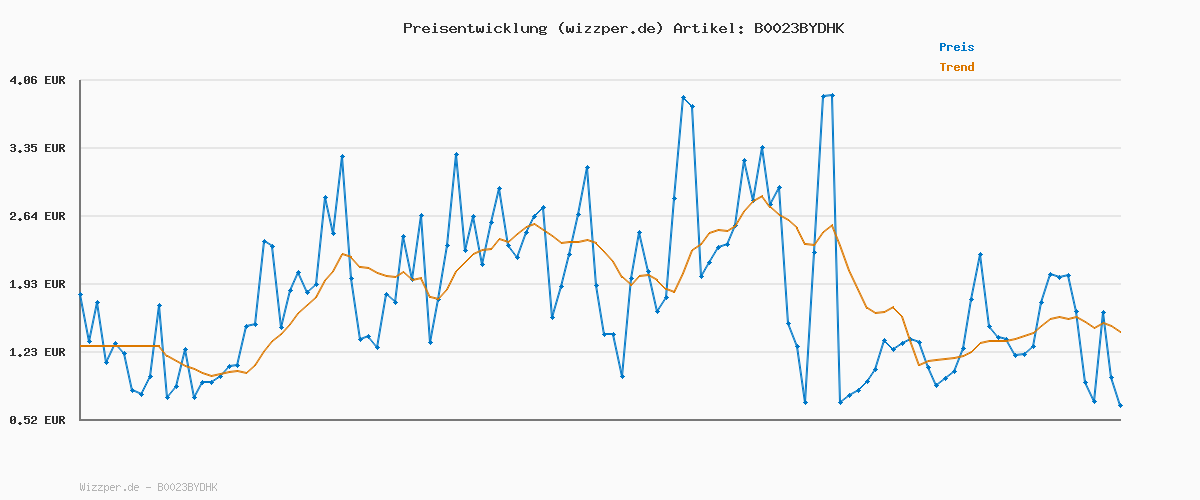
Task: Click the highest peak of the orange trend line
Action: [762, 196]
